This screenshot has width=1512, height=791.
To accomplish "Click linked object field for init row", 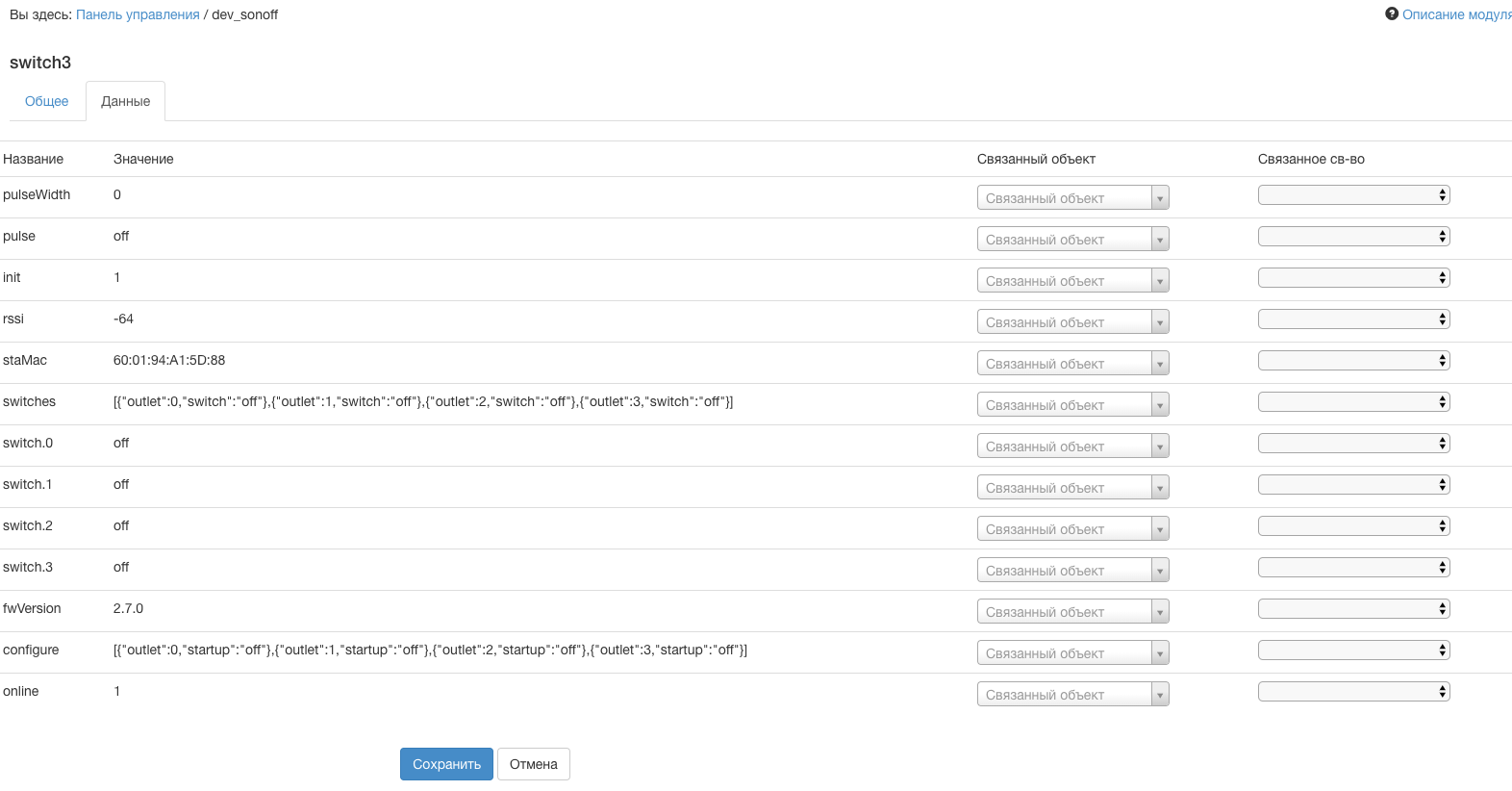I will [x=1064, y=281].
